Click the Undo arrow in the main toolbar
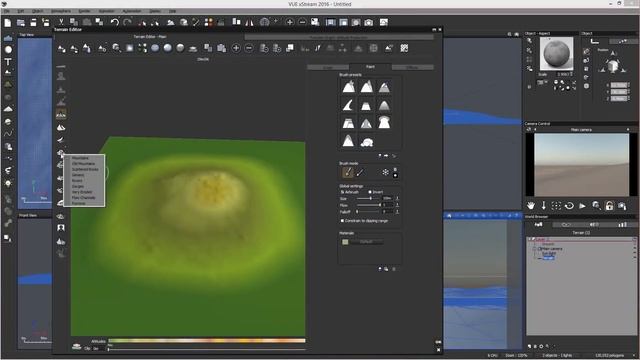640x360 pixels. (115, 22)
